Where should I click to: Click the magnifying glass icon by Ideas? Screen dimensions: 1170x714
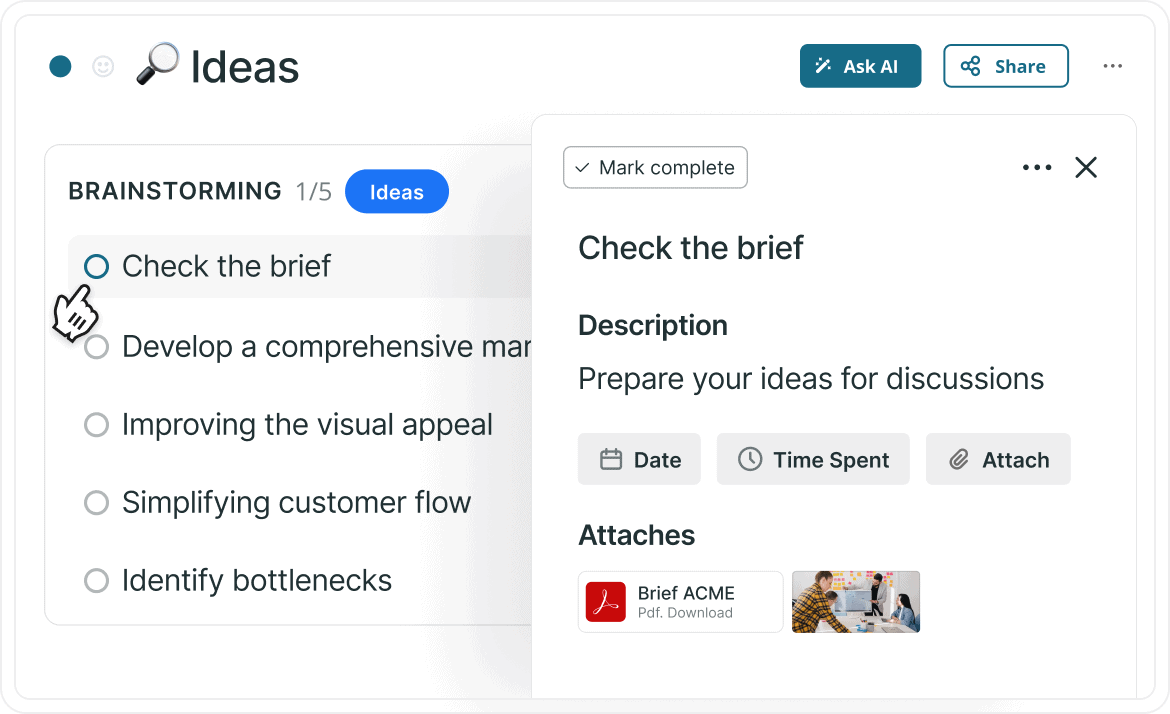157,64
